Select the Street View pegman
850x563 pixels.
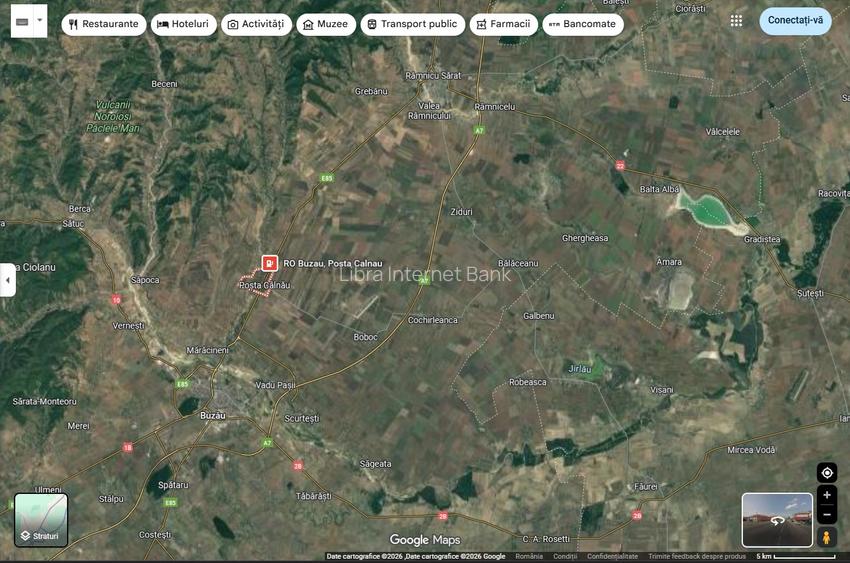[826, 537]
